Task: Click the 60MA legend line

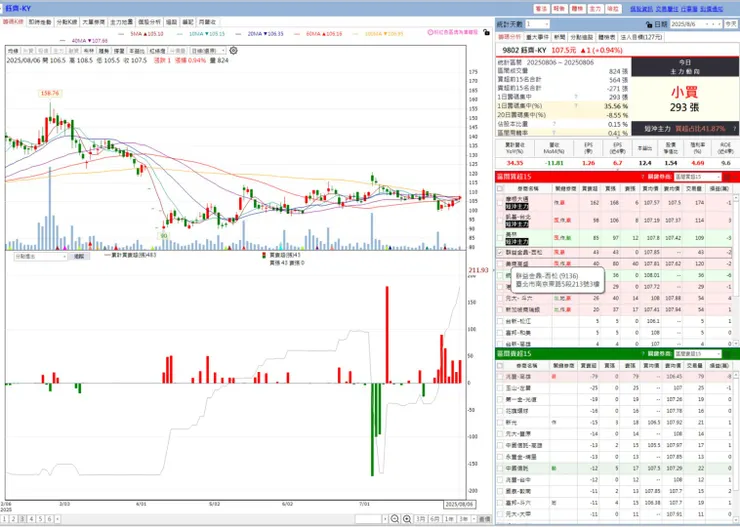Action: coord(319,34)
